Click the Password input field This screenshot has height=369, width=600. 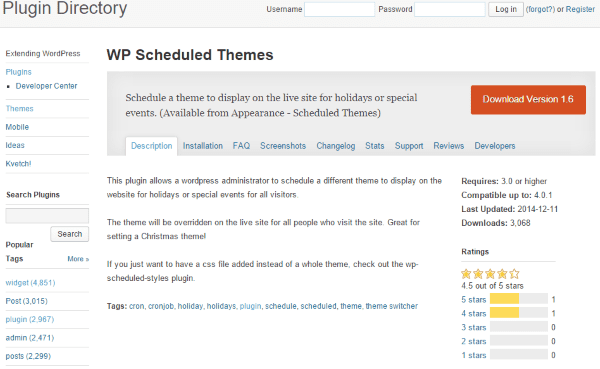coord(450,9)
